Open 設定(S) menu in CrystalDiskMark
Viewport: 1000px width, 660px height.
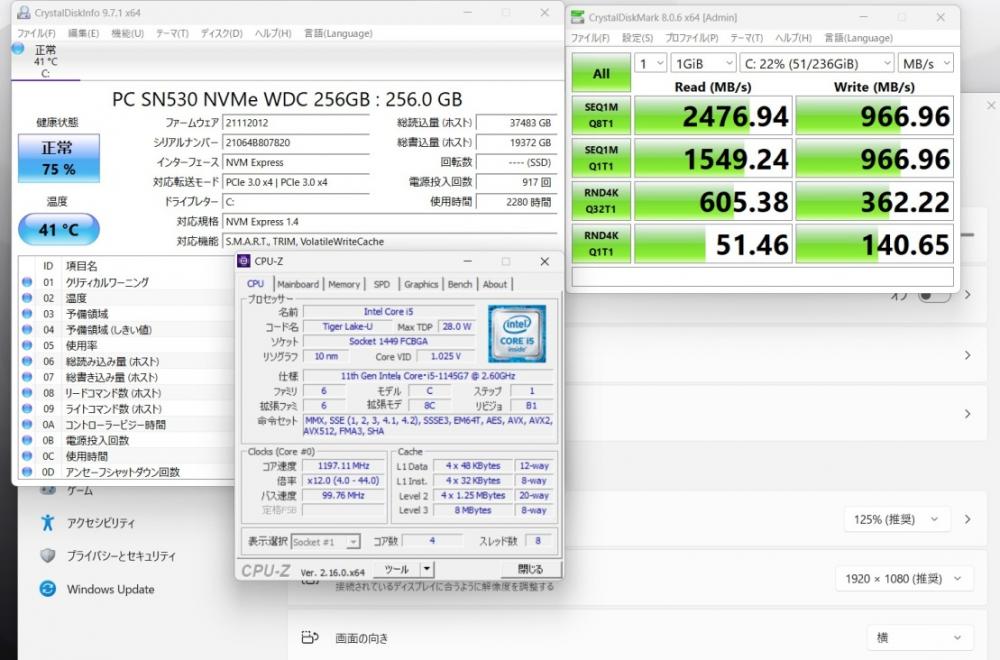point(637,38)
